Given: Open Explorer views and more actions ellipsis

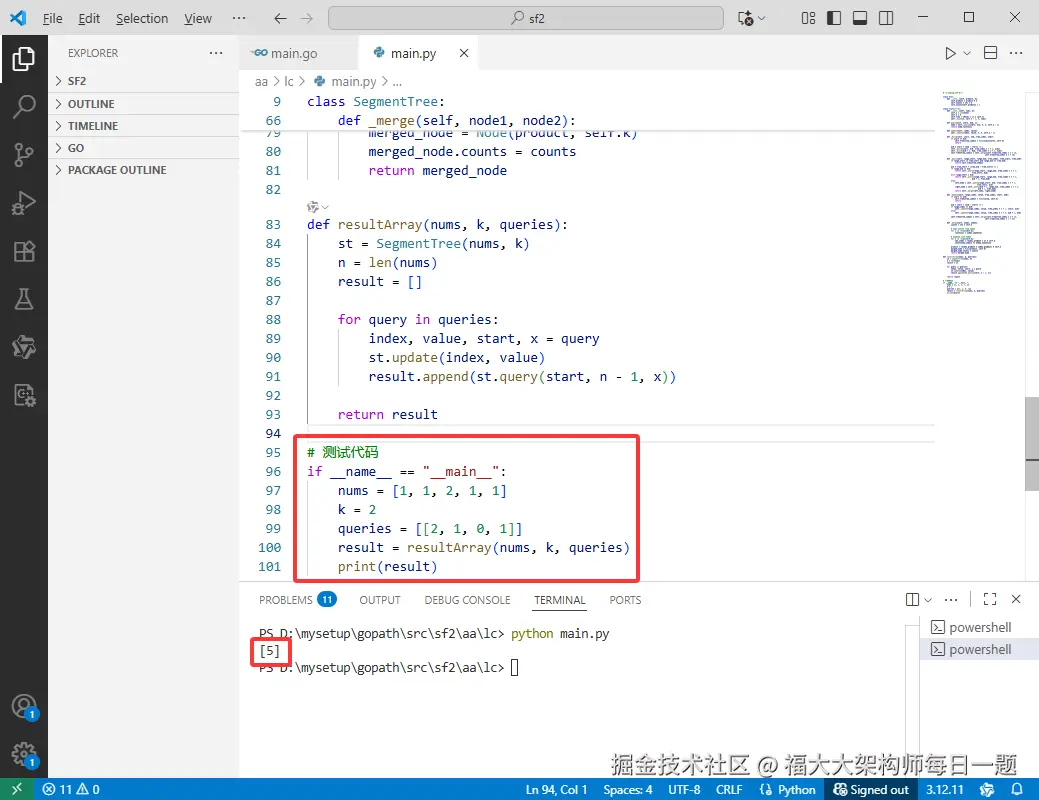Looking at the screenshot, I should pos(216,53).
